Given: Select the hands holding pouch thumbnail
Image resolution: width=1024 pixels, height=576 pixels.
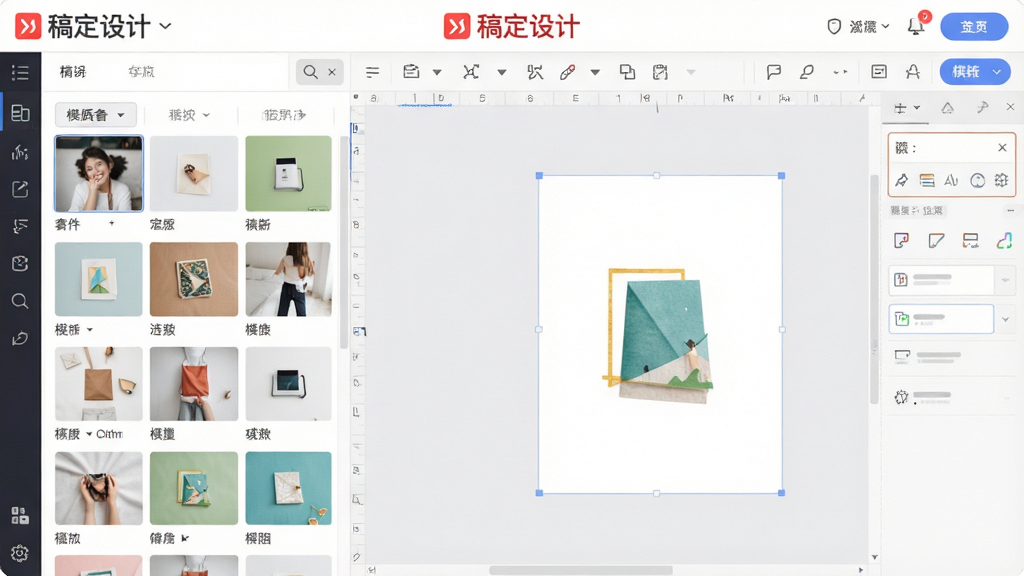Looking at the screenshot, I should pyautogui.click(x=99, y=488).
